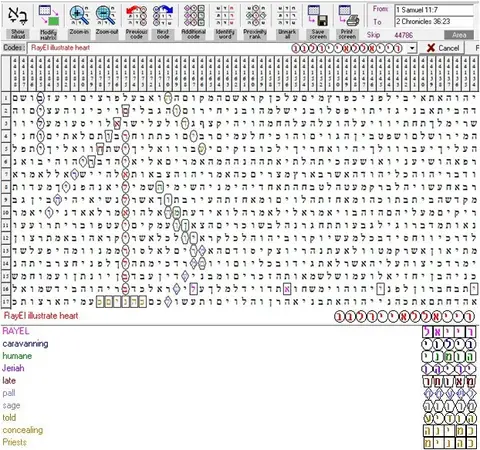Select the Priests term in the list
480x450 pixels.
click(x=15, y=442)
